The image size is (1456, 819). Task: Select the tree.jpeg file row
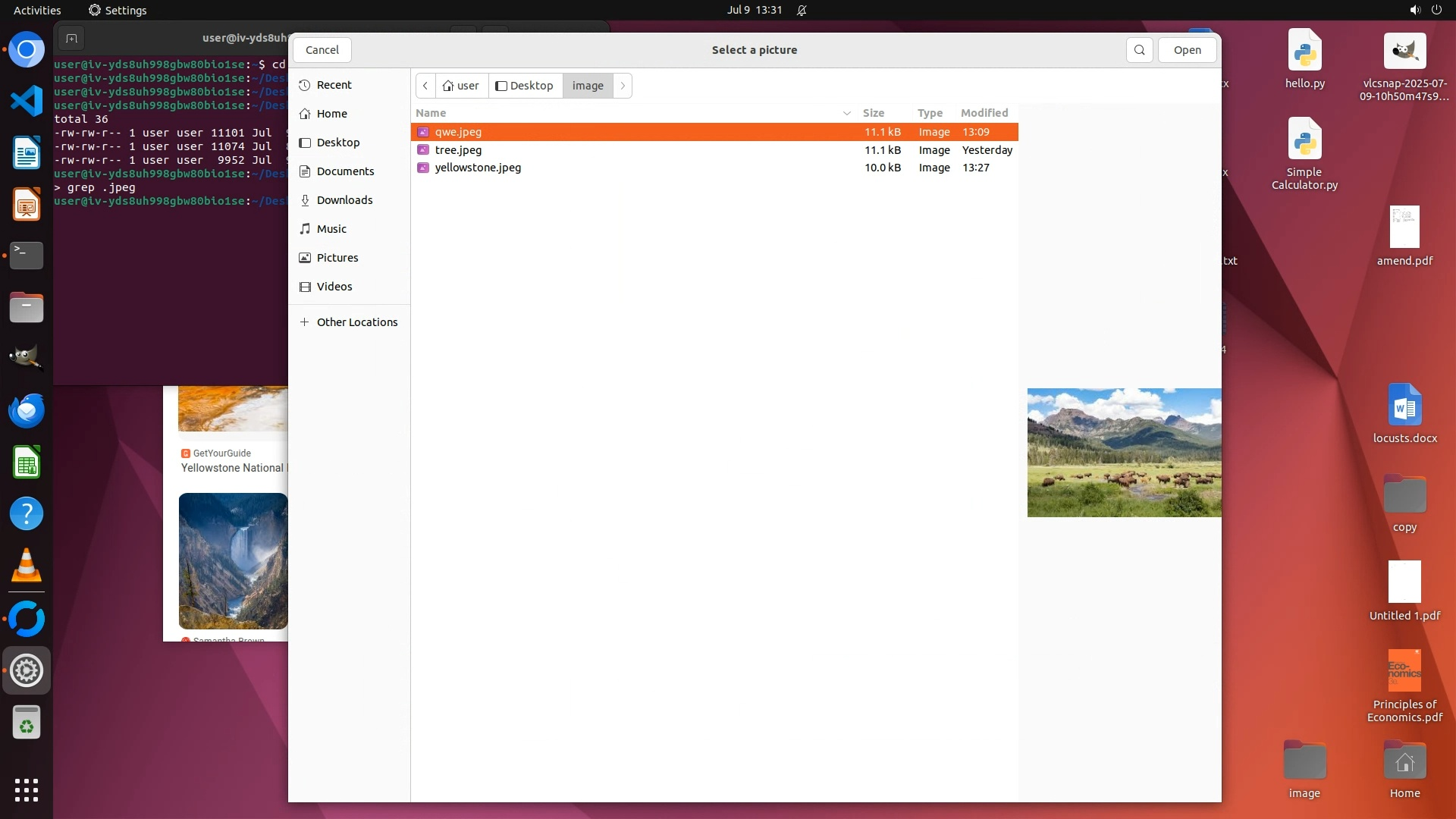click(458, 150)
